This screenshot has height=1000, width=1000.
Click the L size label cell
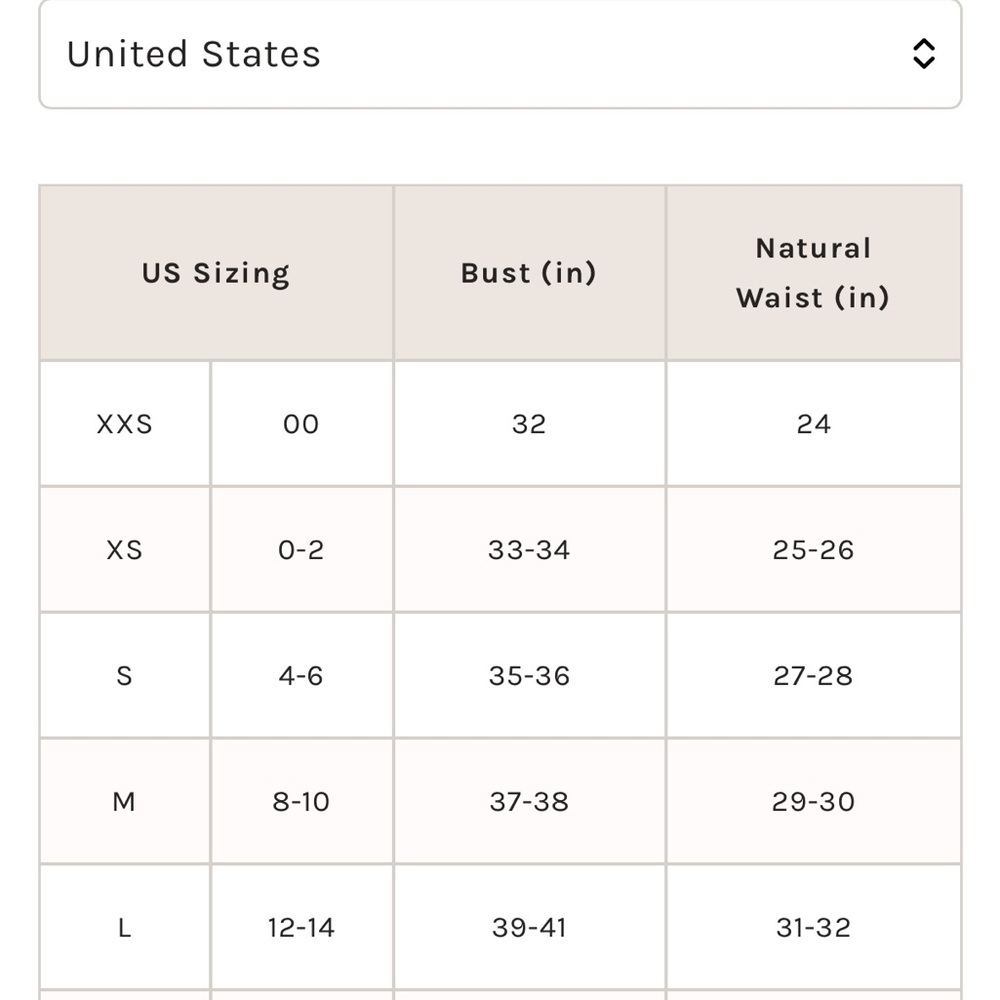125,927
